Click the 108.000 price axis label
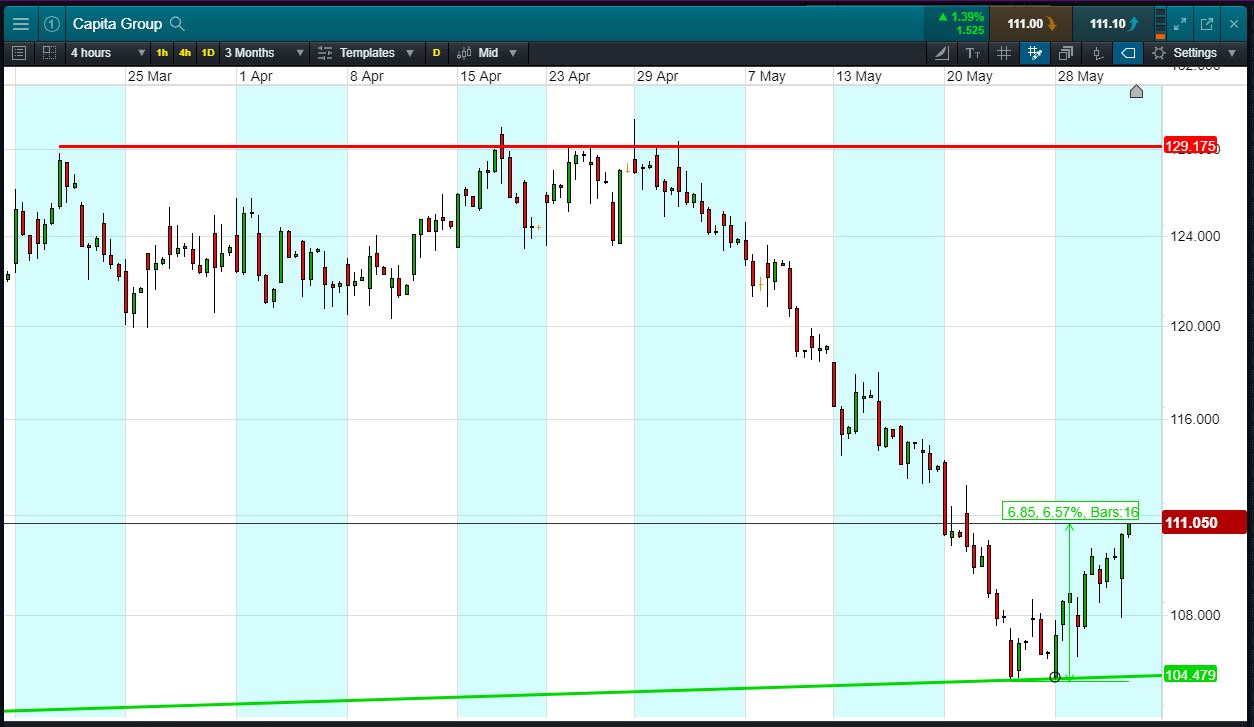Screen dimensions: 1254x727 coord(1194,615)
